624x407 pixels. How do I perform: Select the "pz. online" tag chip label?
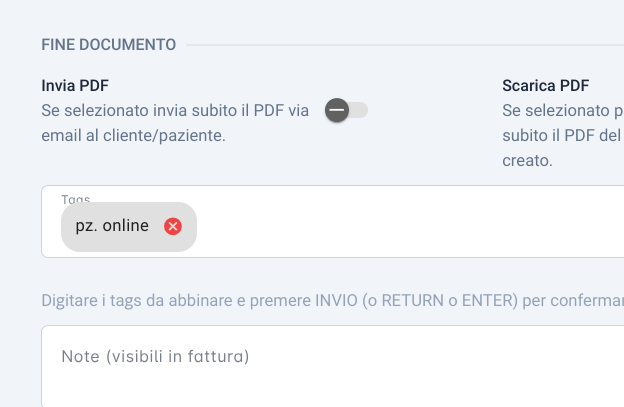(112, 226)
